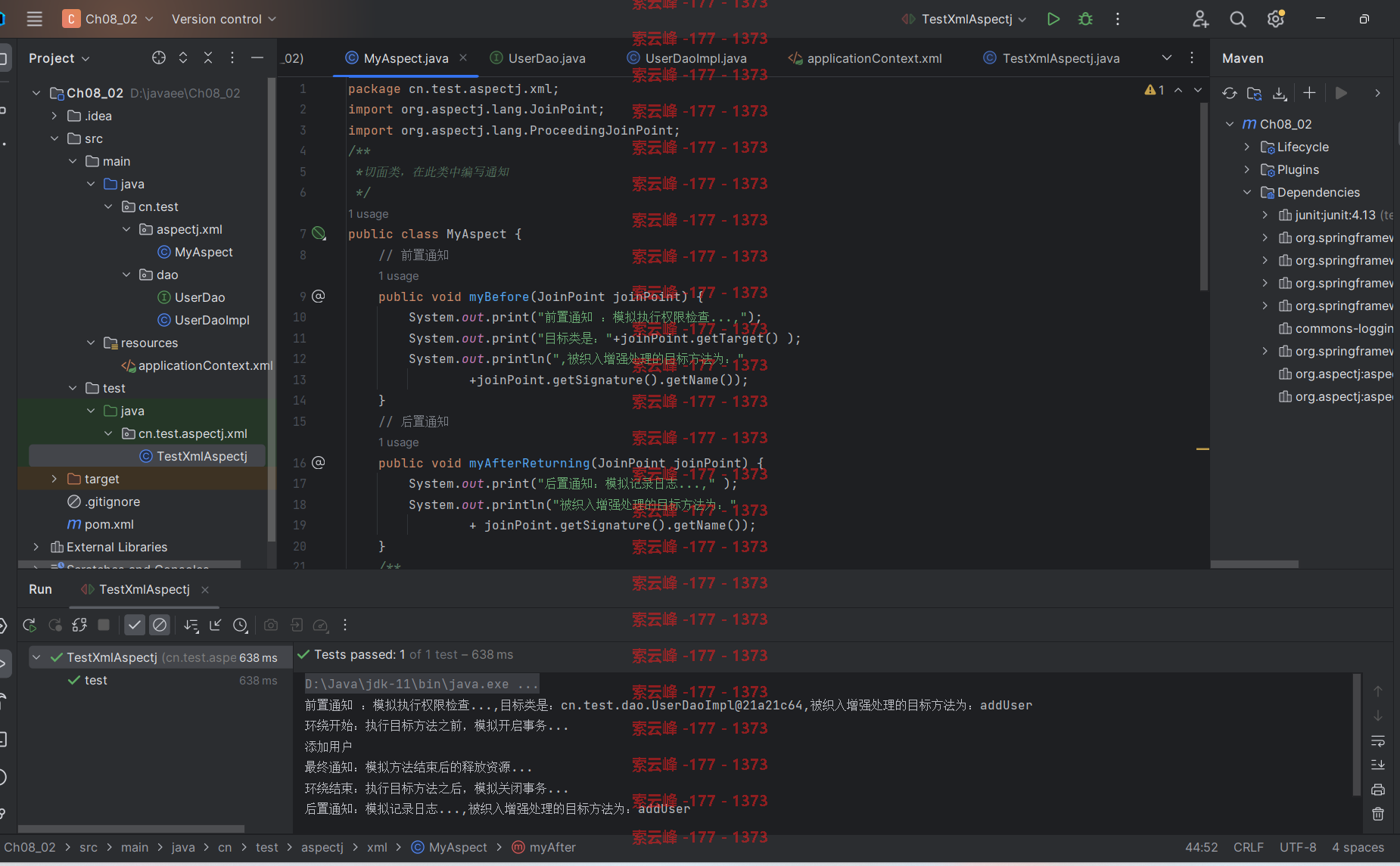
Task: Close the MyAspect.java tab
Action: click(x=463, y=57)
